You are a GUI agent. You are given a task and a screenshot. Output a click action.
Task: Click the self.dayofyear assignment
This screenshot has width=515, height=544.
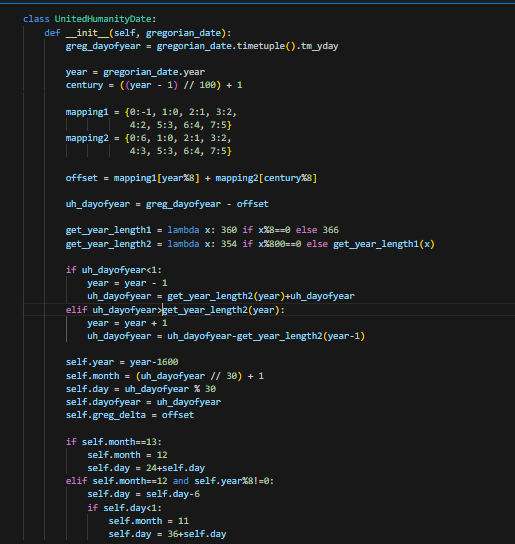click(143, 402)
